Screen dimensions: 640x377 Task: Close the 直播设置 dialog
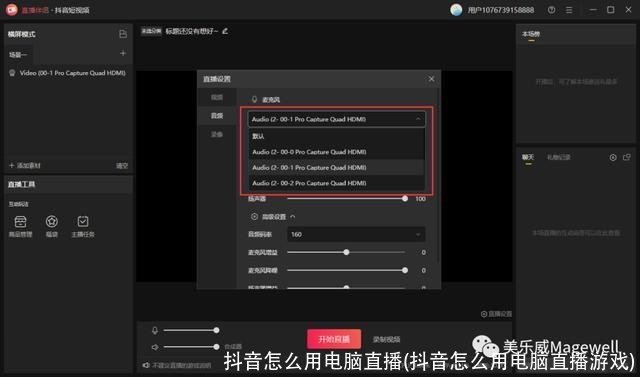tap(431, 79)
